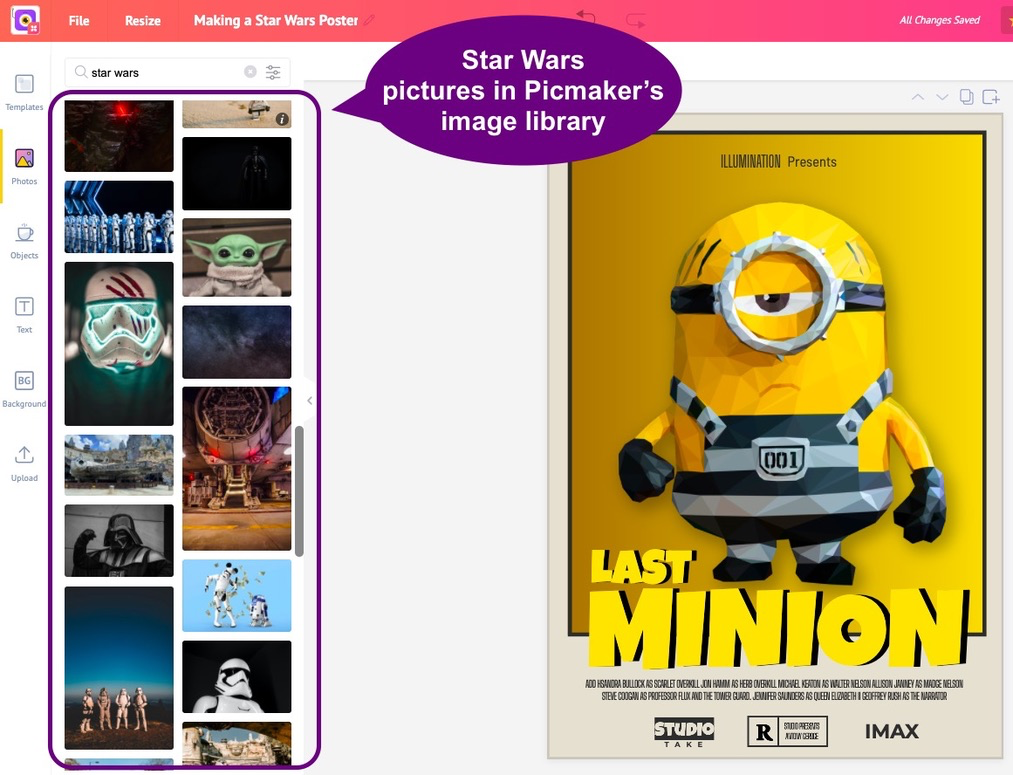
Task: Open the search filter settings
Action: point(273,72)
